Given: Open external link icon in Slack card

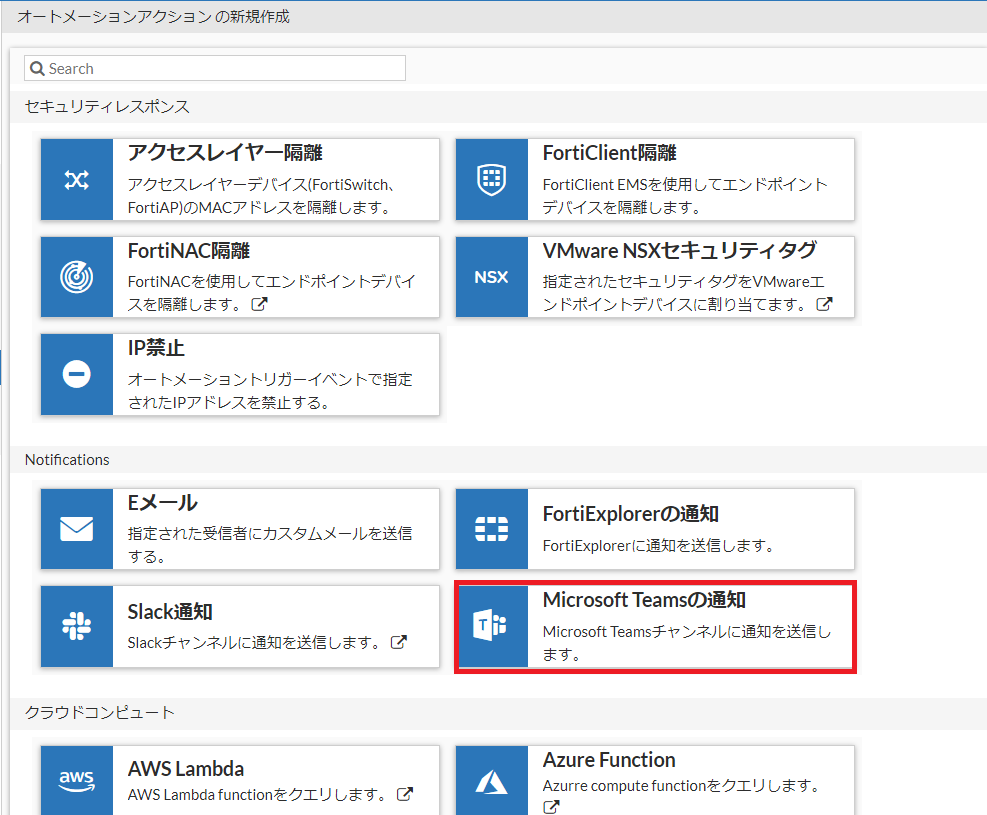Looking at the screenshot, I should [x=398, y=643].
